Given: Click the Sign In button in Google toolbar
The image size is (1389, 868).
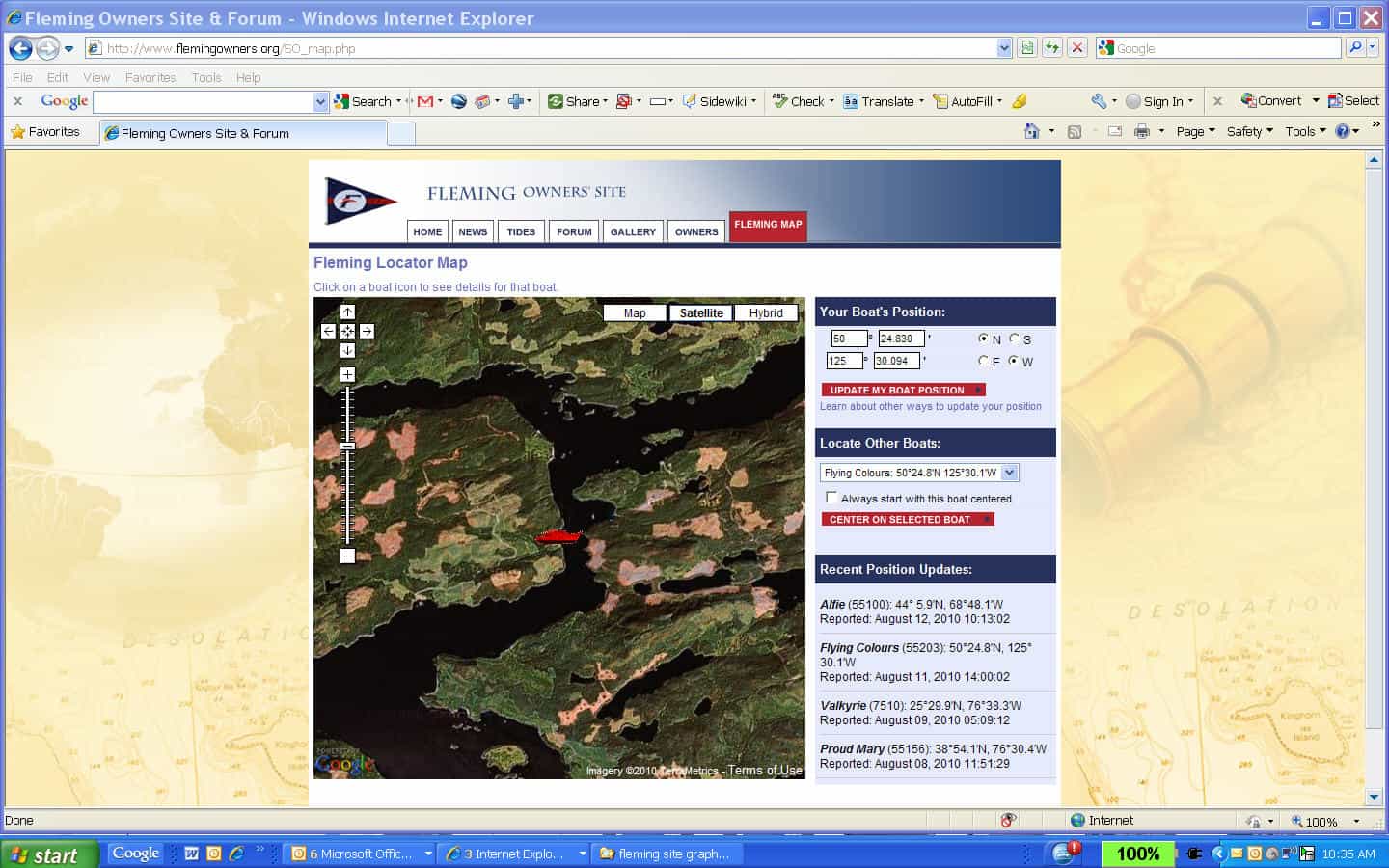Looking at the screenshot, I should coord(1159,101).
